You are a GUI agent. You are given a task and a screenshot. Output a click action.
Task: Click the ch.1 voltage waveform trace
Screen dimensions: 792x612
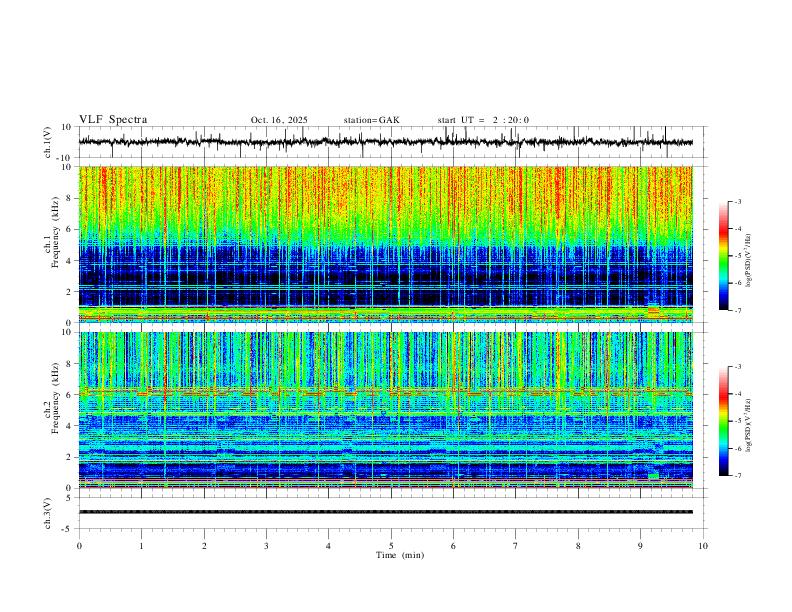(386, 142)
